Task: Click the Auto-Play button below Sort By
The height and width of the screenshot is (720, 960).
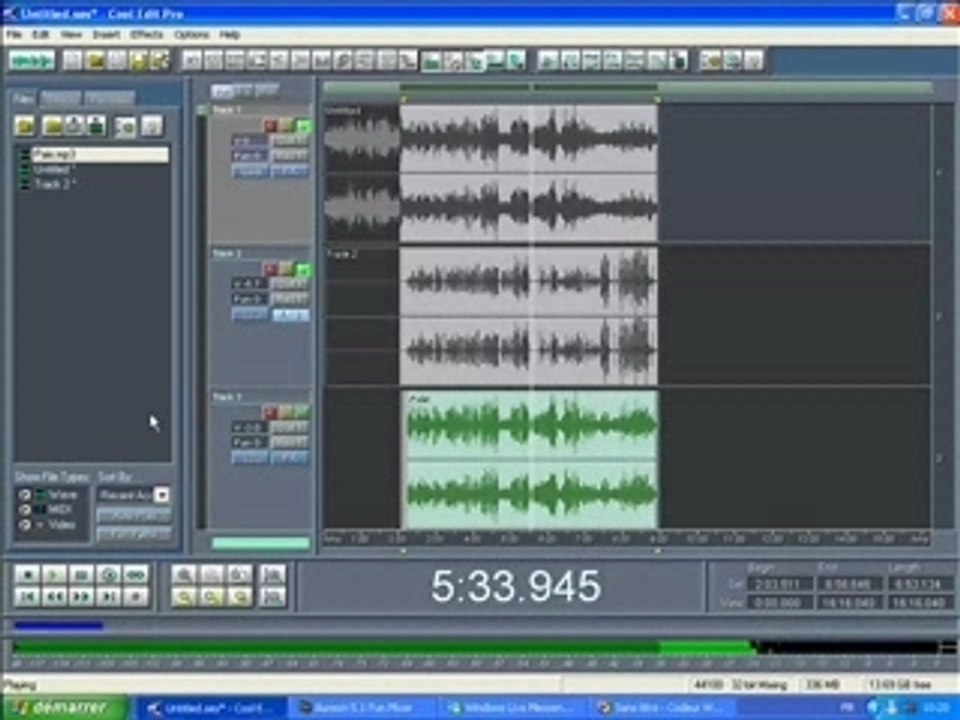Action: 133,515
